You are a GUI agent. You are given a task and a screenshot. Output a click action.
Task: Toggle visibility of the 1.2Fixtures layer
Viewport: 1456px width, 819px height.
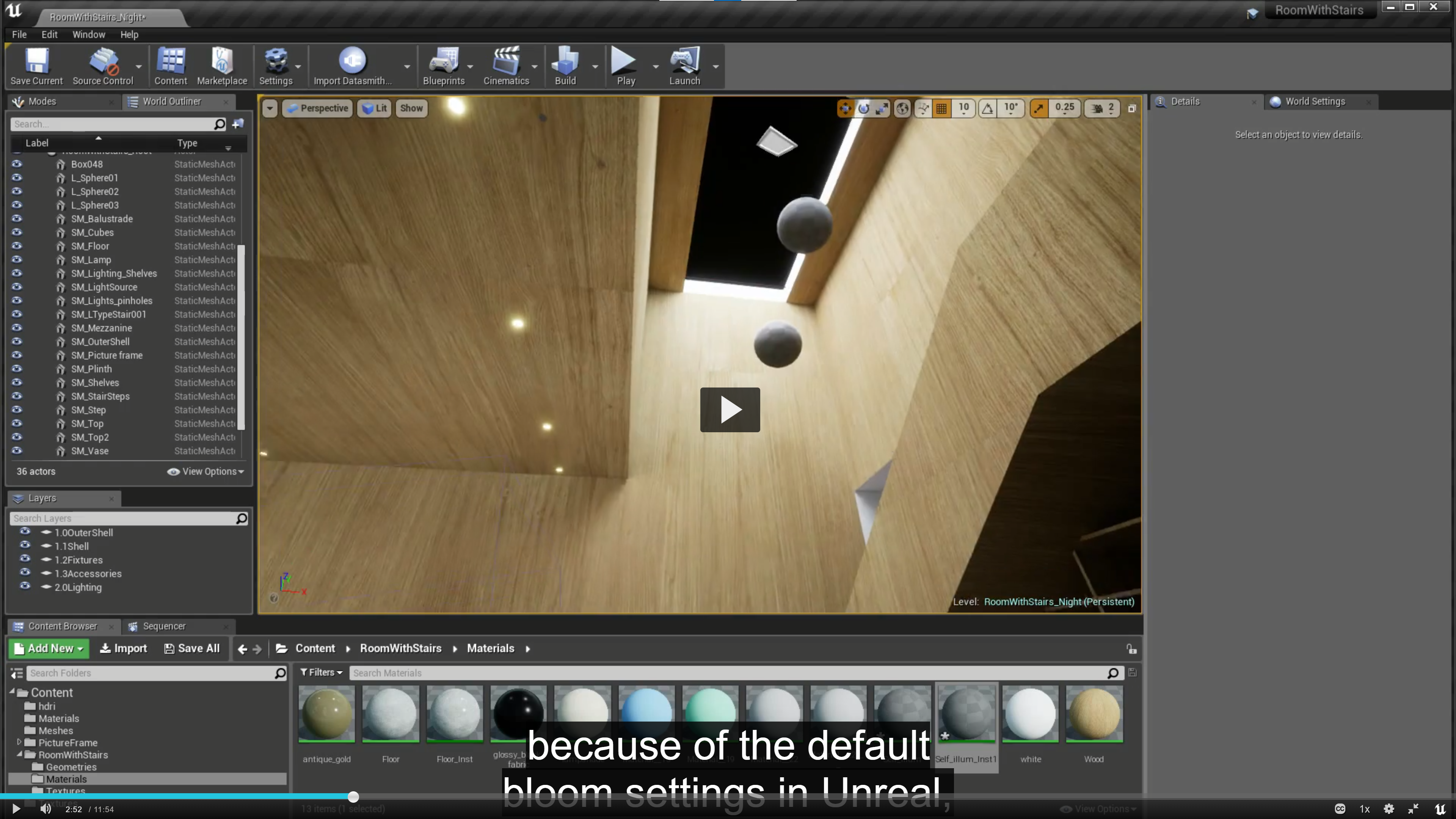pyautogui.click(x=25, y=560)
